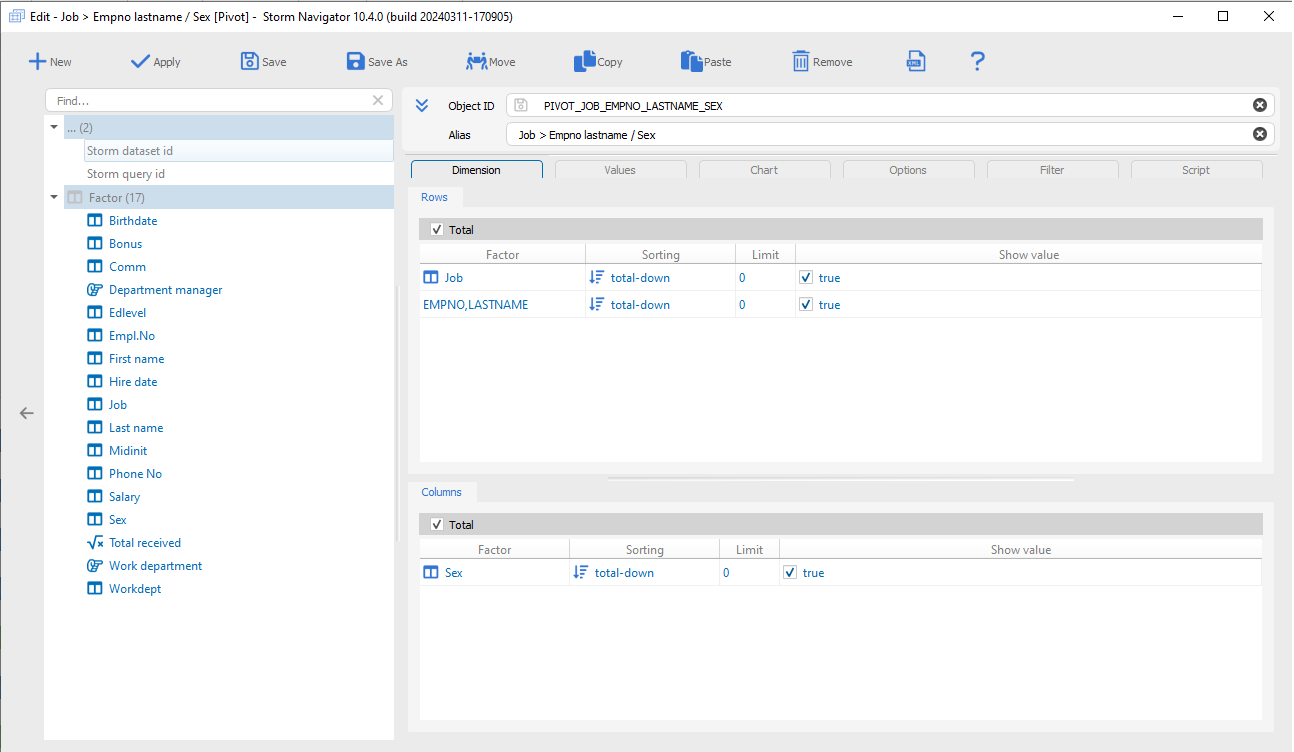
Task: Select the Columns section tab
Action: coord(442,492)
